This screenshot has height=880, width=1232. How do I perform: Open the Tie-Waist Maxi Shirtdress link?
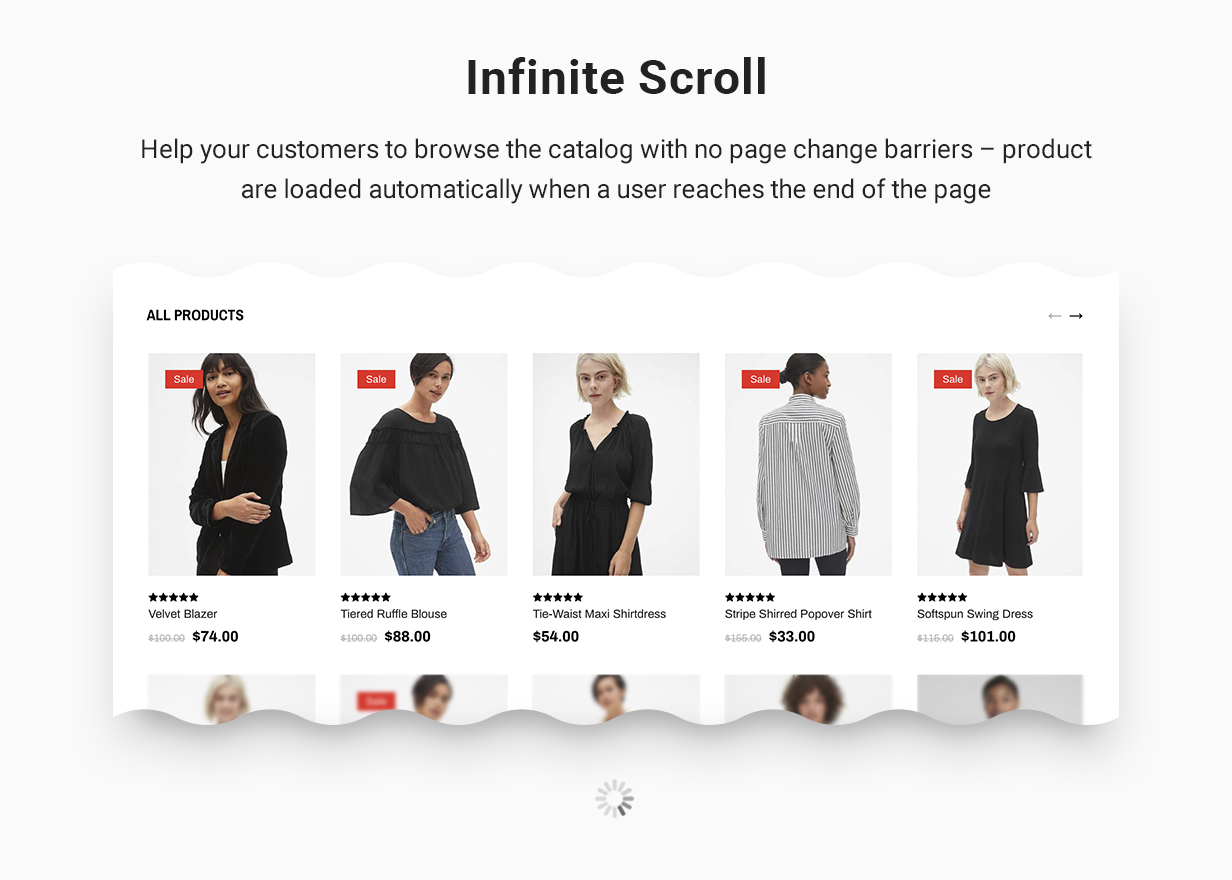pos(599,614)
